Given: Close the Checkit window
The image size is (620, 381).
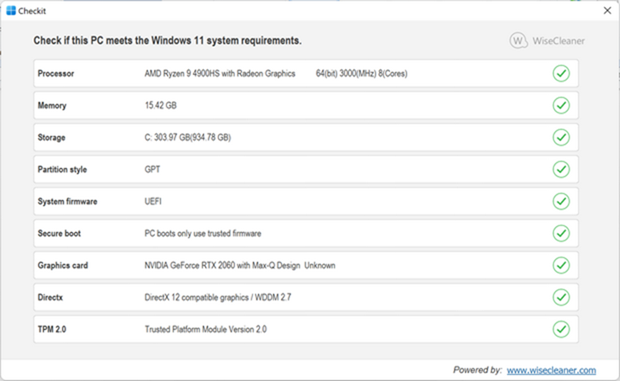Looking at the screenshot, I should 607,11.
